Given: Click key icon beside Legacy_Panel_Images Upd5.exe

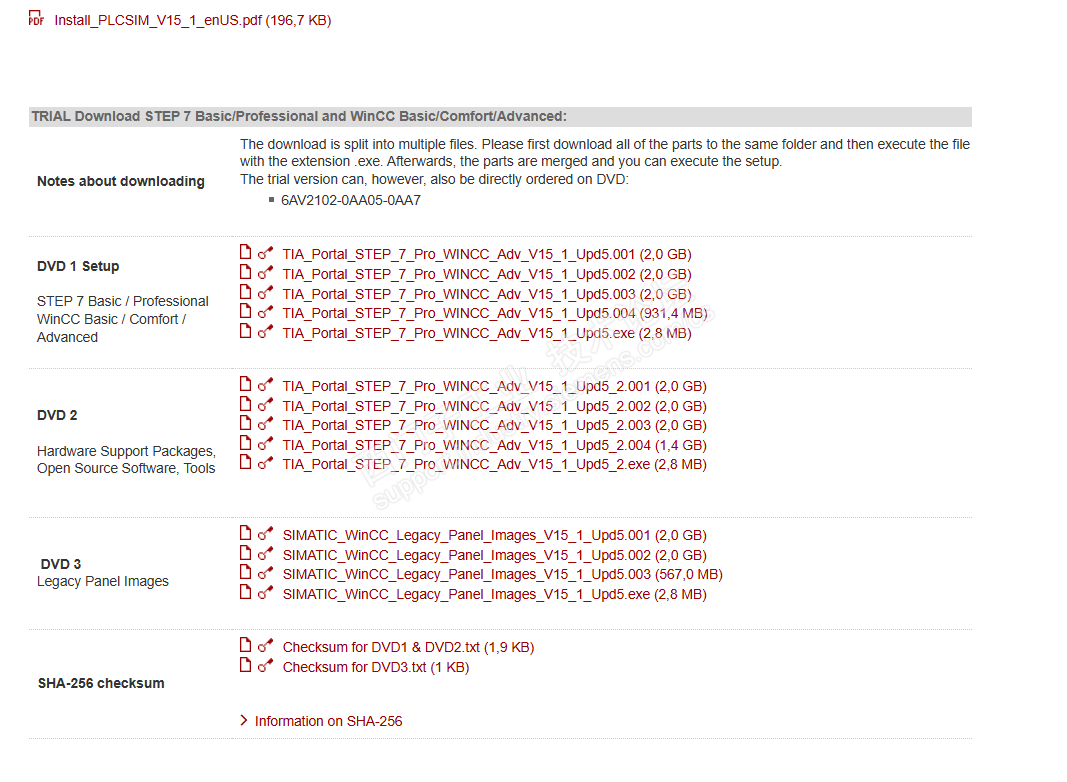Looking at the screenshot, I should pyautogui.click(x=265, y=594).
